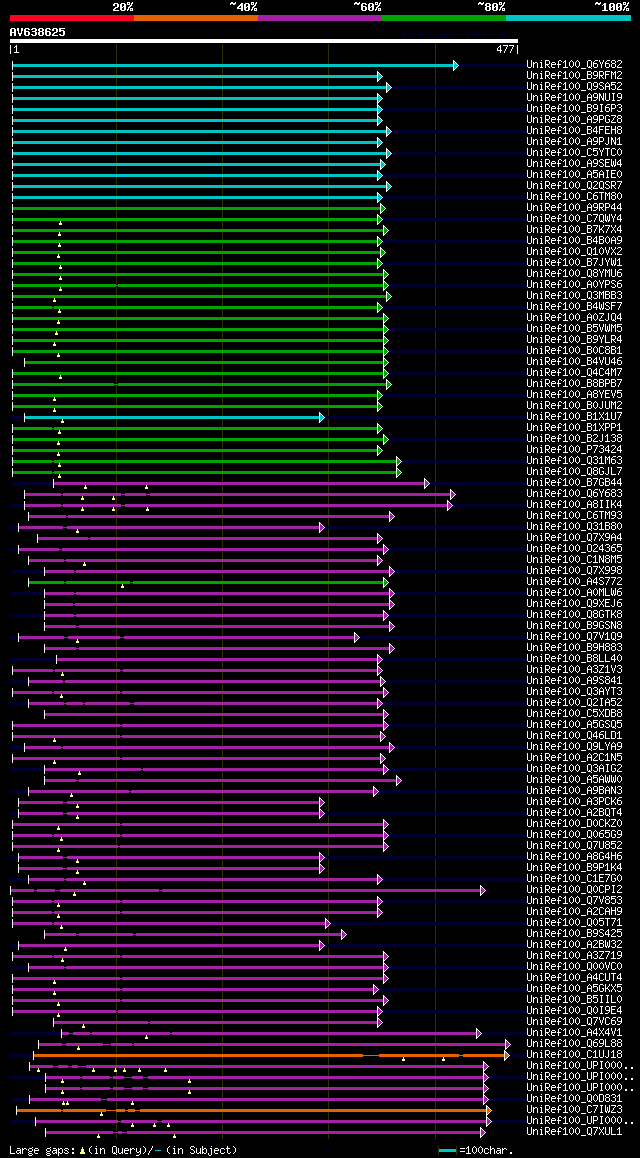Click the short cyan bar for B1X1U7
The image size is (640, 1158).
point(173,417)
